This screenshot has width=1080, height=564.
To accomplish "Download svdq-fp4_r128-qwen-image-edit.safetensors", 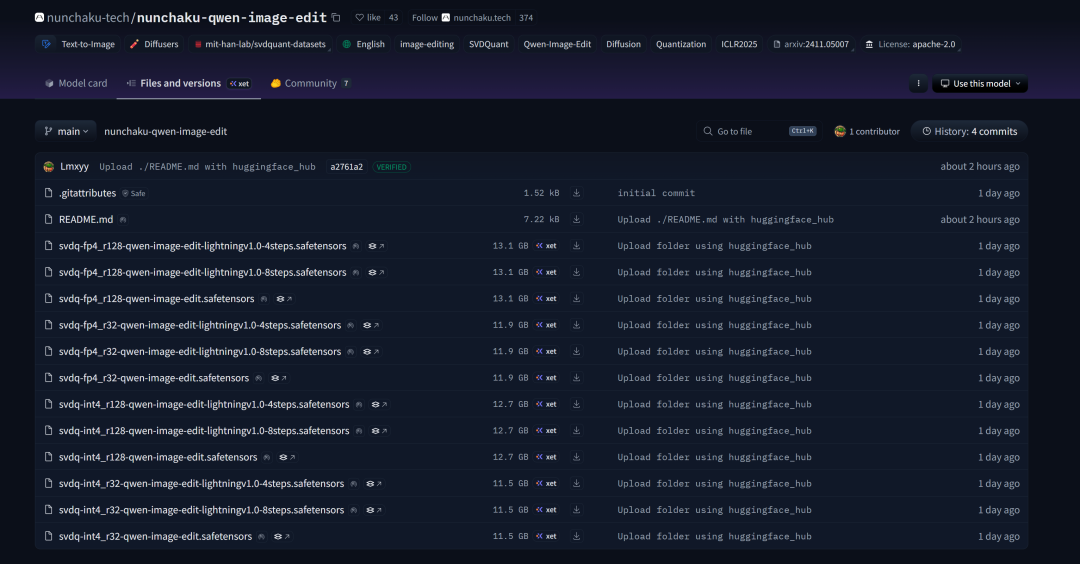I will (x=577, y=298).
